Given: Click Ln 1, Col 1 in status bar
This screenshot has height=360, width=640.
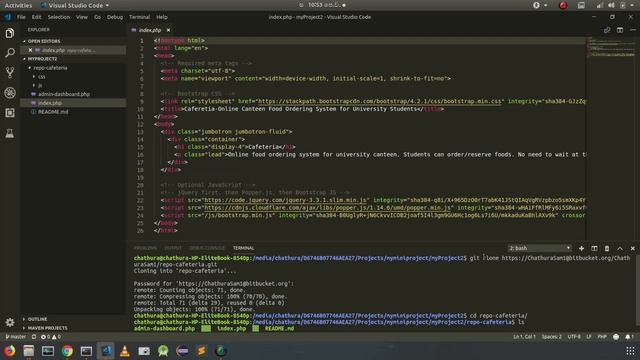Looking at the screenshot, I should [524, 337].
